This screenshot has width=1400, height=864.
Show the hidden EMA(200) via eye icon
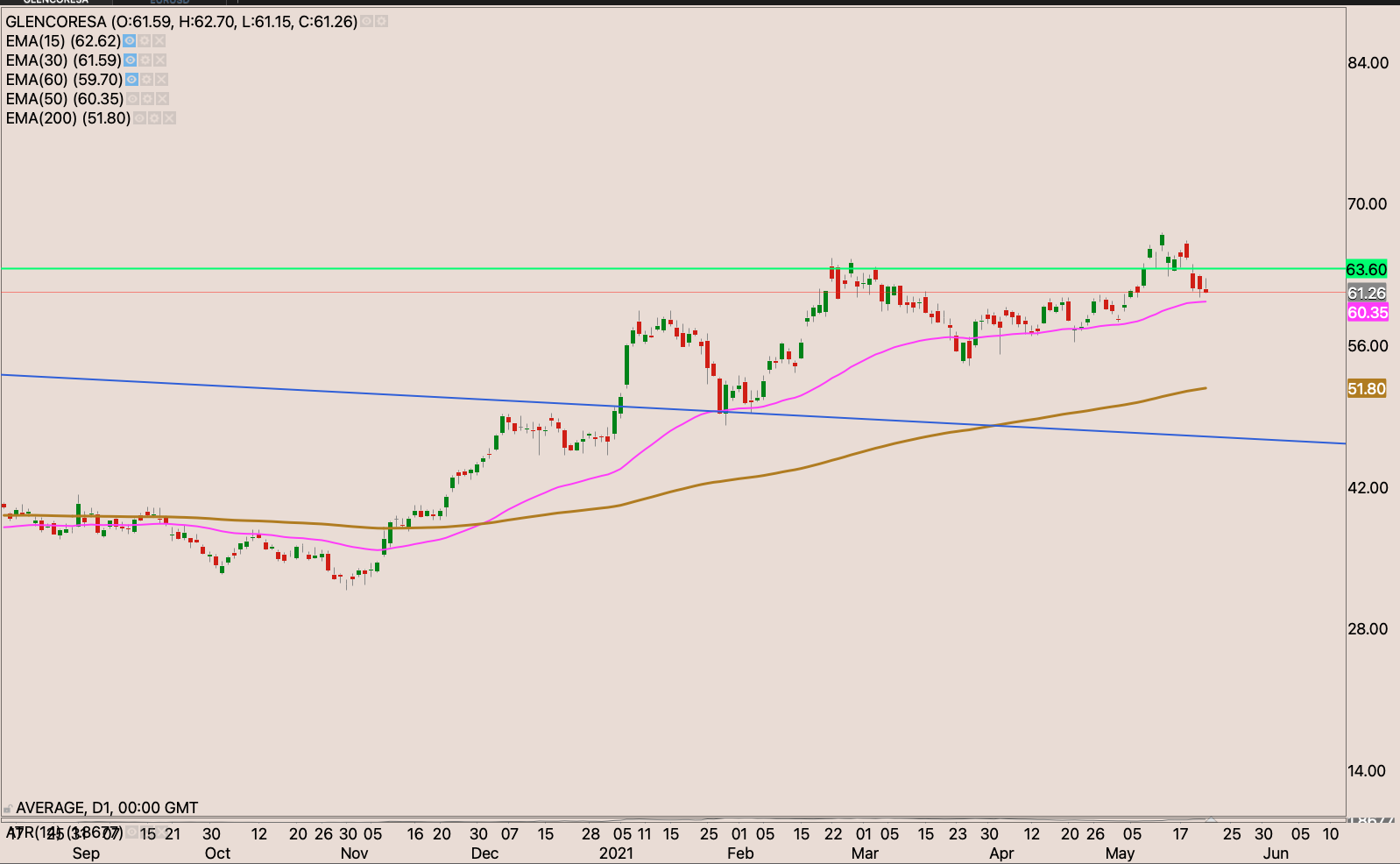pos(139,118)
